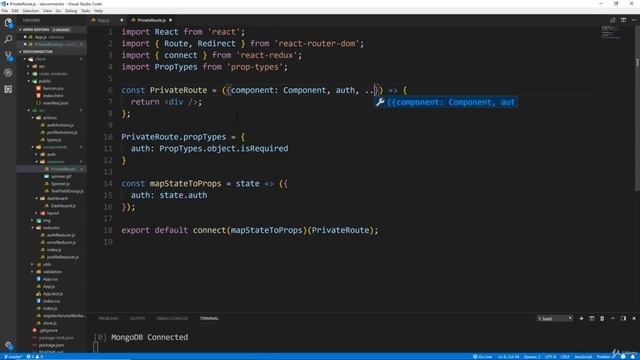Open authActions.js in the explorer

[51, 125]
